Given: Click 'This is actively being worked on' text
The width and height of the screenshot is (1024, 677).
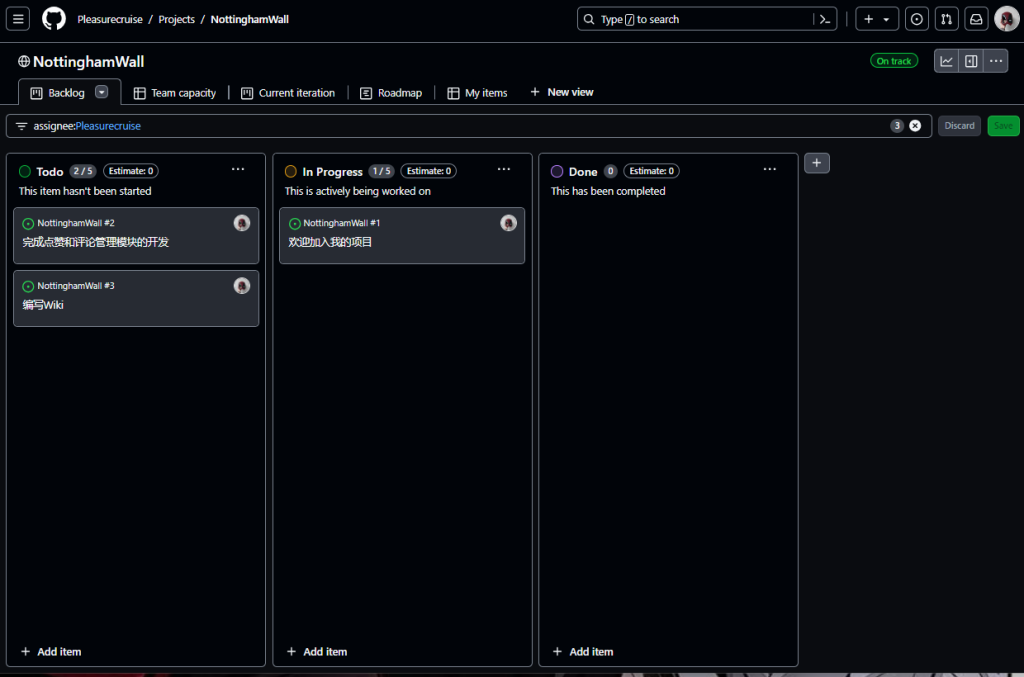Looking at the screenshot, I should point(358,191).
